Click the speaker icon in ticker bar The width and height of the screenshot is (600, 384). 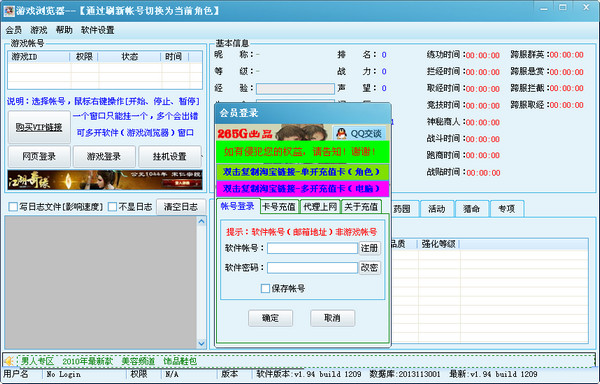point(9,361)
